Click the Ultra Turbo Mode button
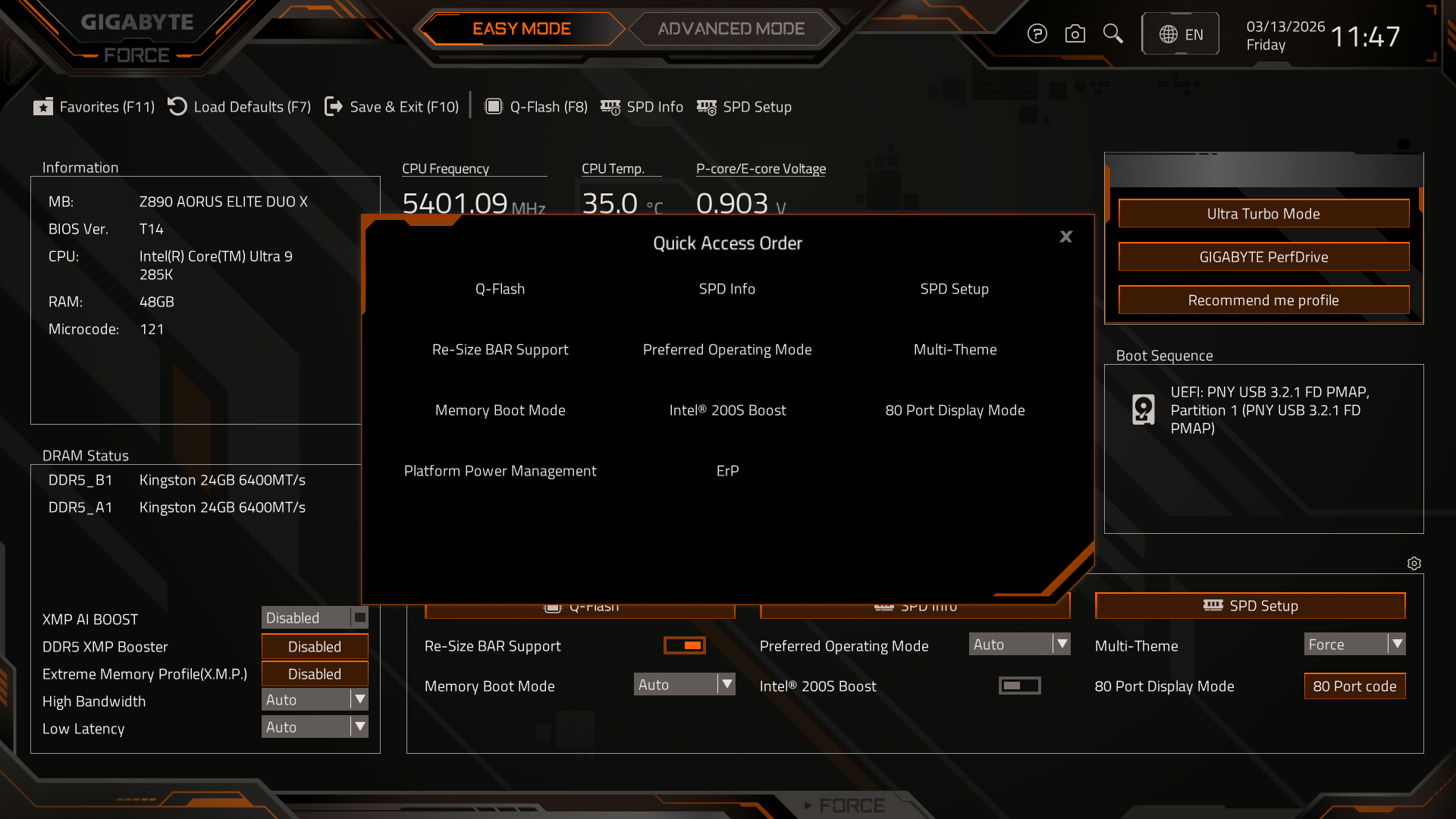Image resolution: width=1456 pixels, height=819 pixels. (x=1263, y=214)
